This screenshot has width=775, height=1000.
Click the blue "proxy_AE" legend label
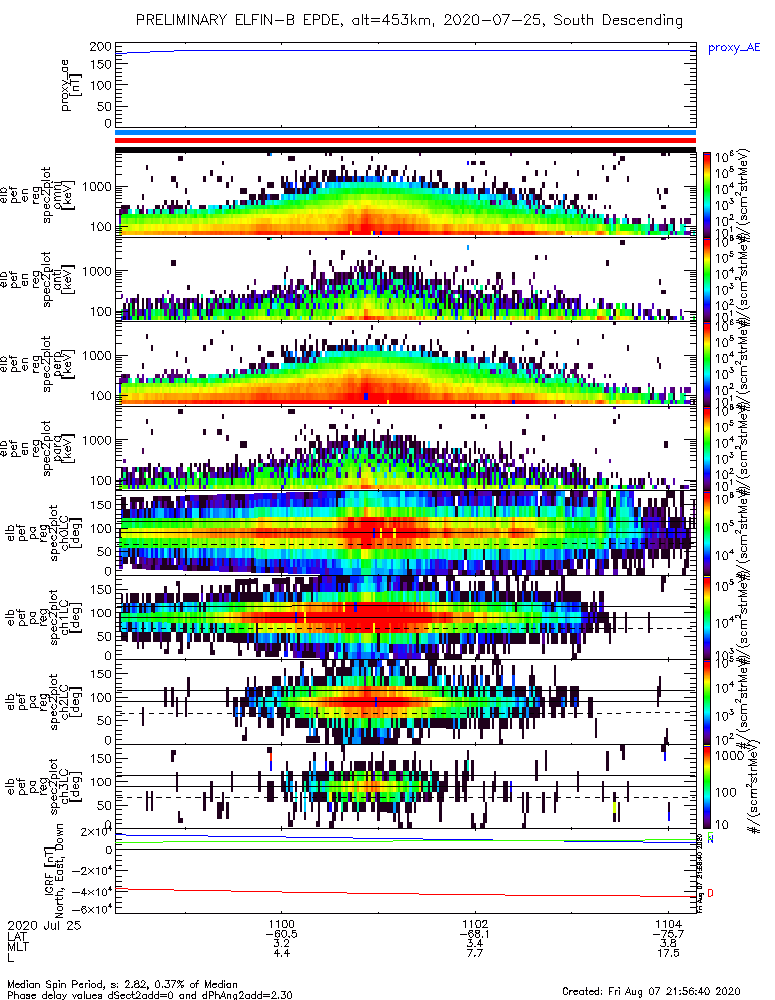coord(734,48)
